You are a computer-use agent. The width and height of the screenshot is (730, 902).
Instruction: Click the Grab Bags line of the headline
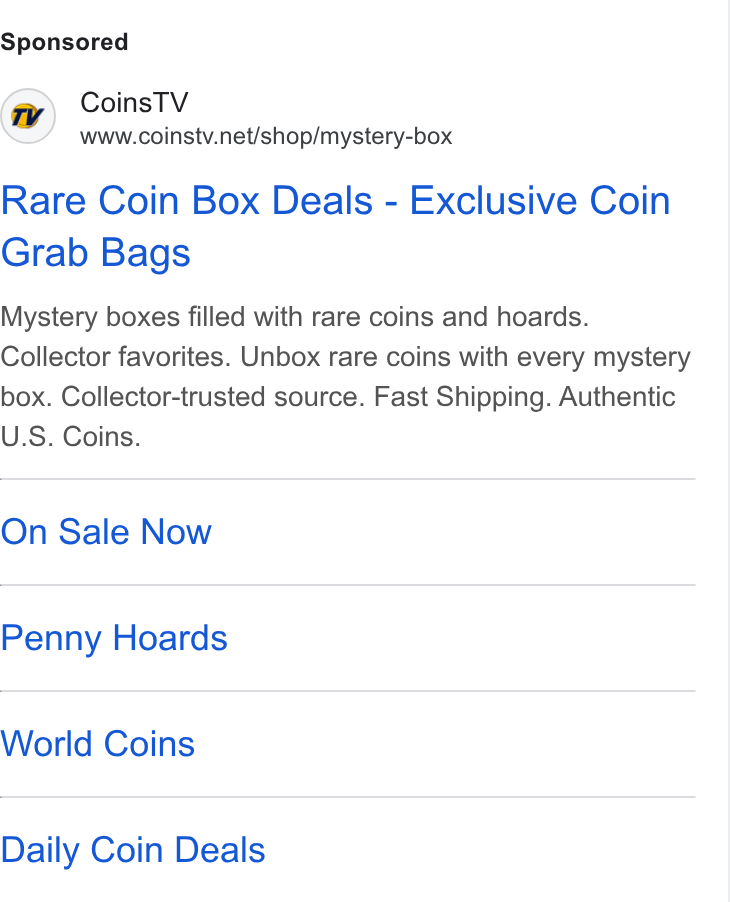click(95, 253)
